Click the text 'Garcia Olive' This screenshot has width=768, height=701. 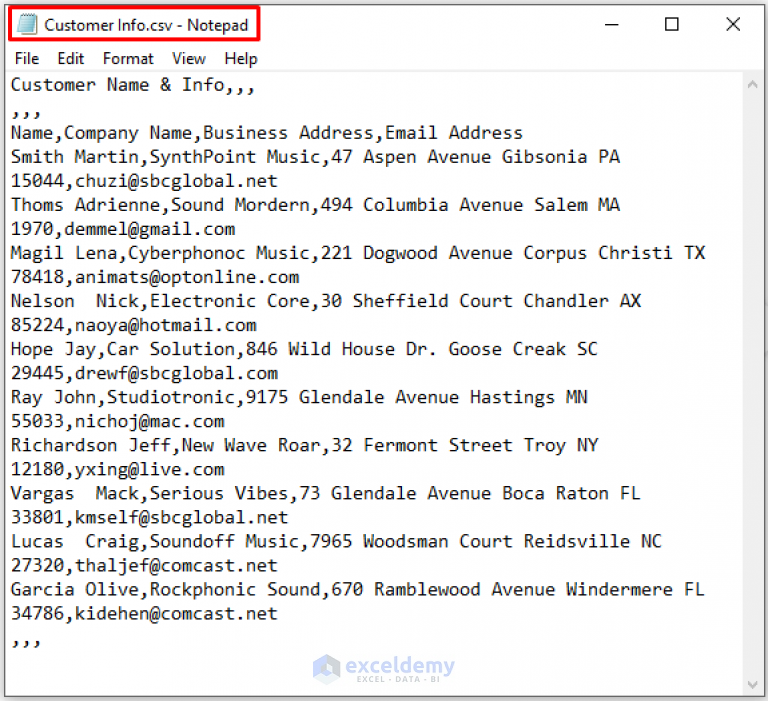tap(75, 589)
